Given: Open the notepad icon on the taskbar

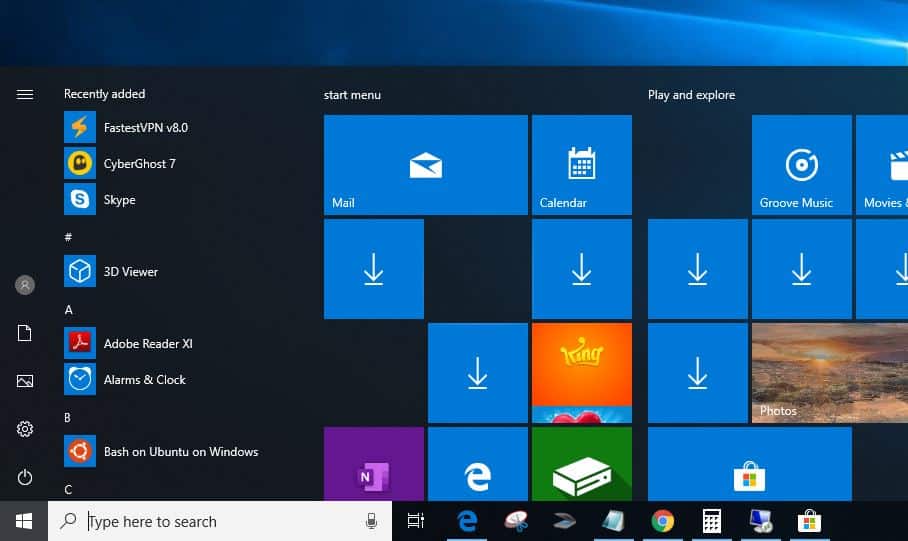Looking at the screenshot, I should pos(613,521).
